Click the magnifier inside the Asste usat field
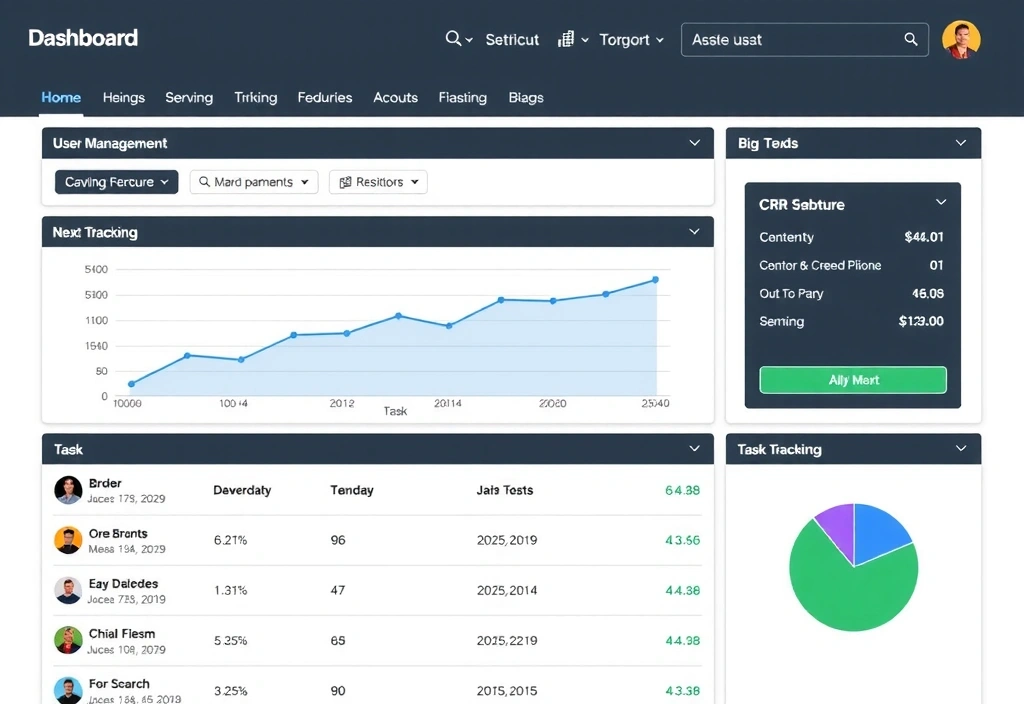 point(910,39)
